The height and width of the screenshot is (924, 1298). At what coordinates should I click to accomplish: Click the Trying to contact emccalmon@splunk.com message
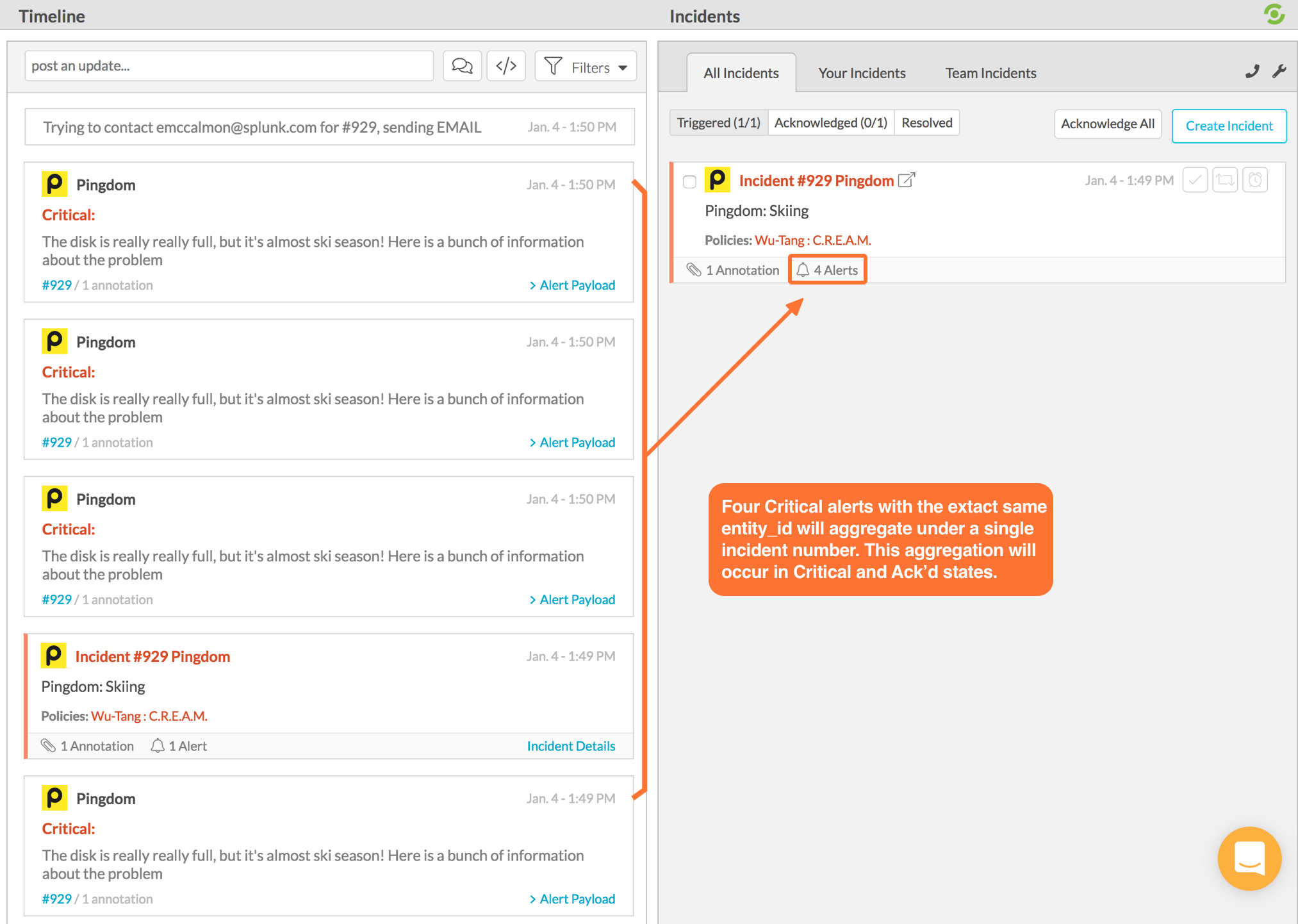329,127
